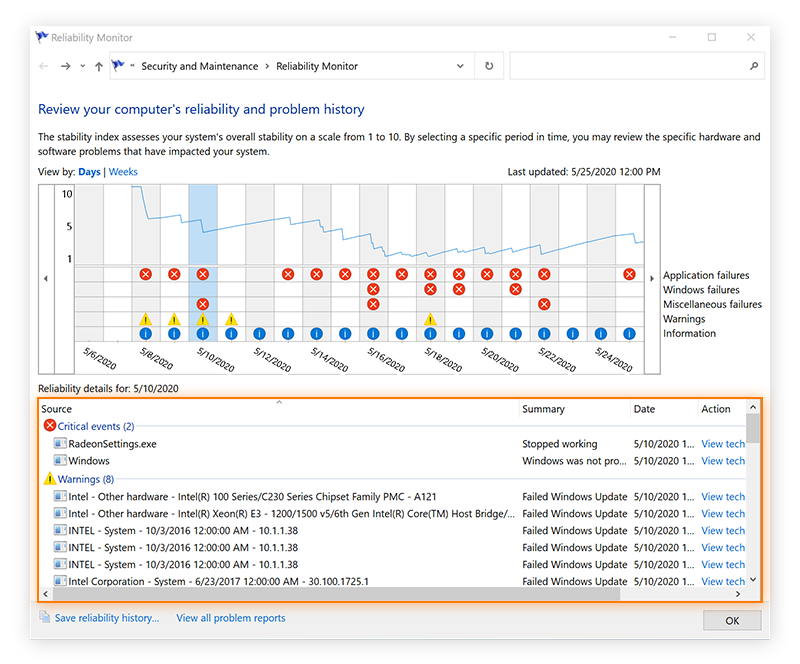This screenshot has width=800, height=664.
Task: Switch chart view to Days
Action: coord(89,172)
